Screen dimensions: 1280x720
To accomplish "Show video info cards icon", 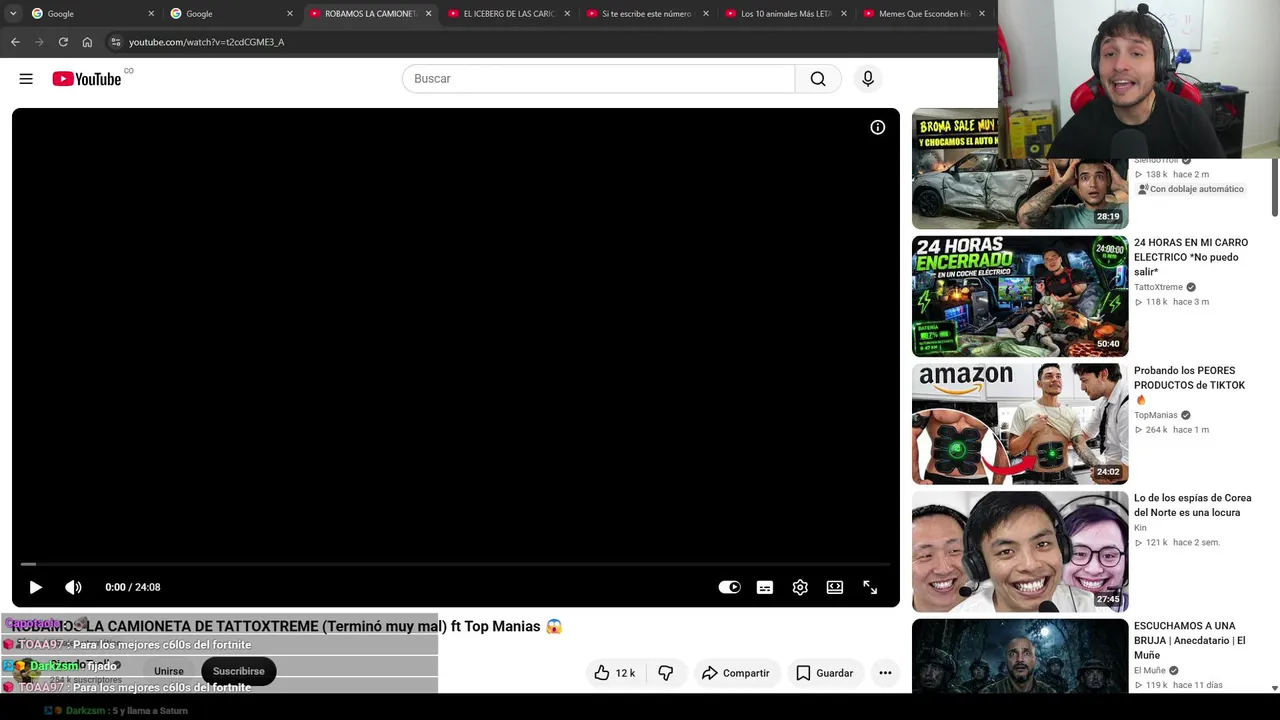I will (x=877, y=127).
